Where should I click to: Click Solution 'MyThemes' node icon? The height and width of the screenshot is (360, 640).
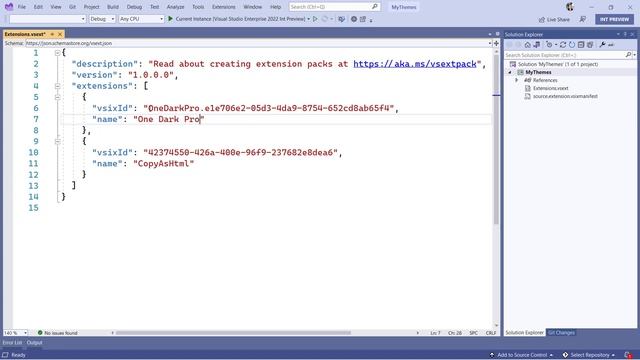513,64
